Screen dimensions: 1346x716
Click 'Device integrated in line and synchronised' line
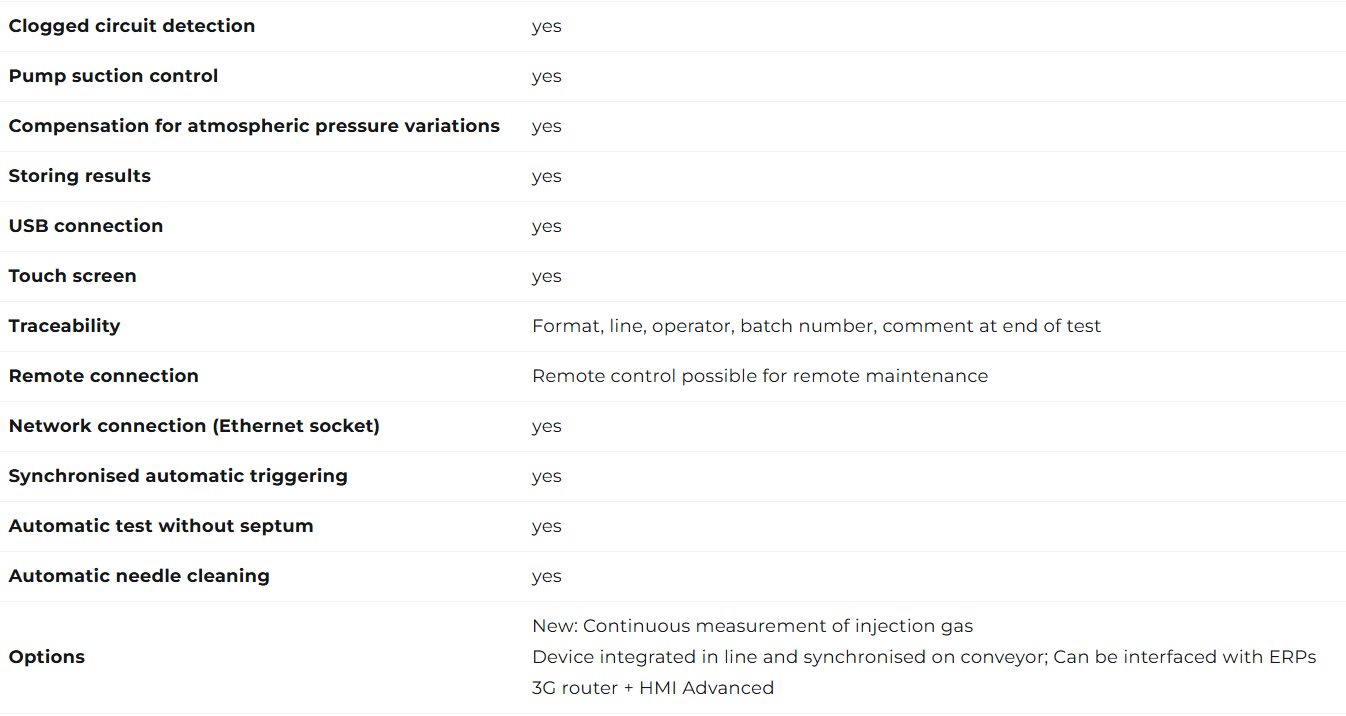coord(924,657)
